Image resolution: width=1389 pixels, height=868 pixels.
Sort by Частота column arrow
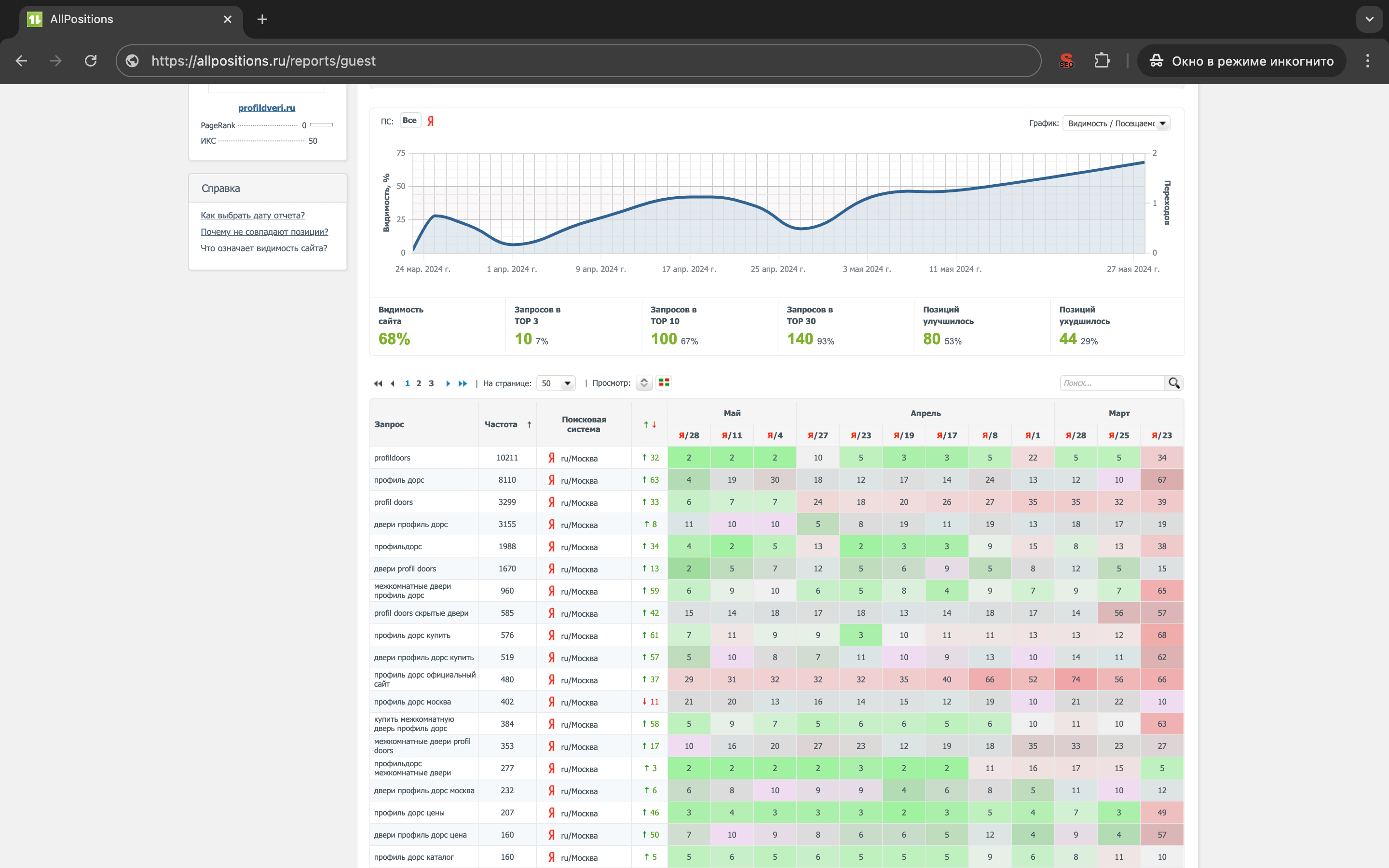pos(529,425)
